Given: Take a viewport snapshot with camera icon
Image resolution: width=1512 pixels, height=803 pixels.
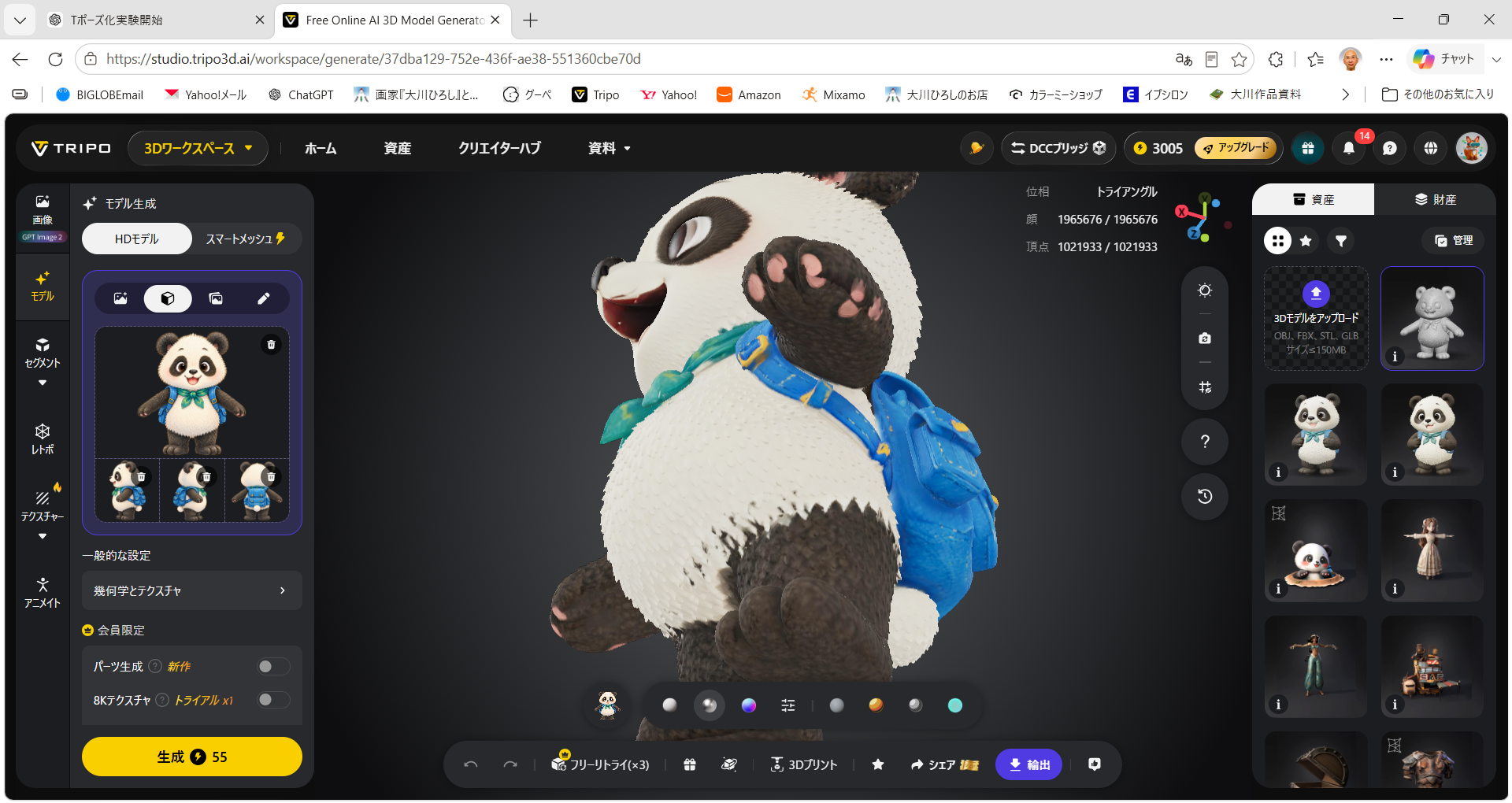Looking at the screenshot, I should pyautogui.click(x=1205, y=339).
